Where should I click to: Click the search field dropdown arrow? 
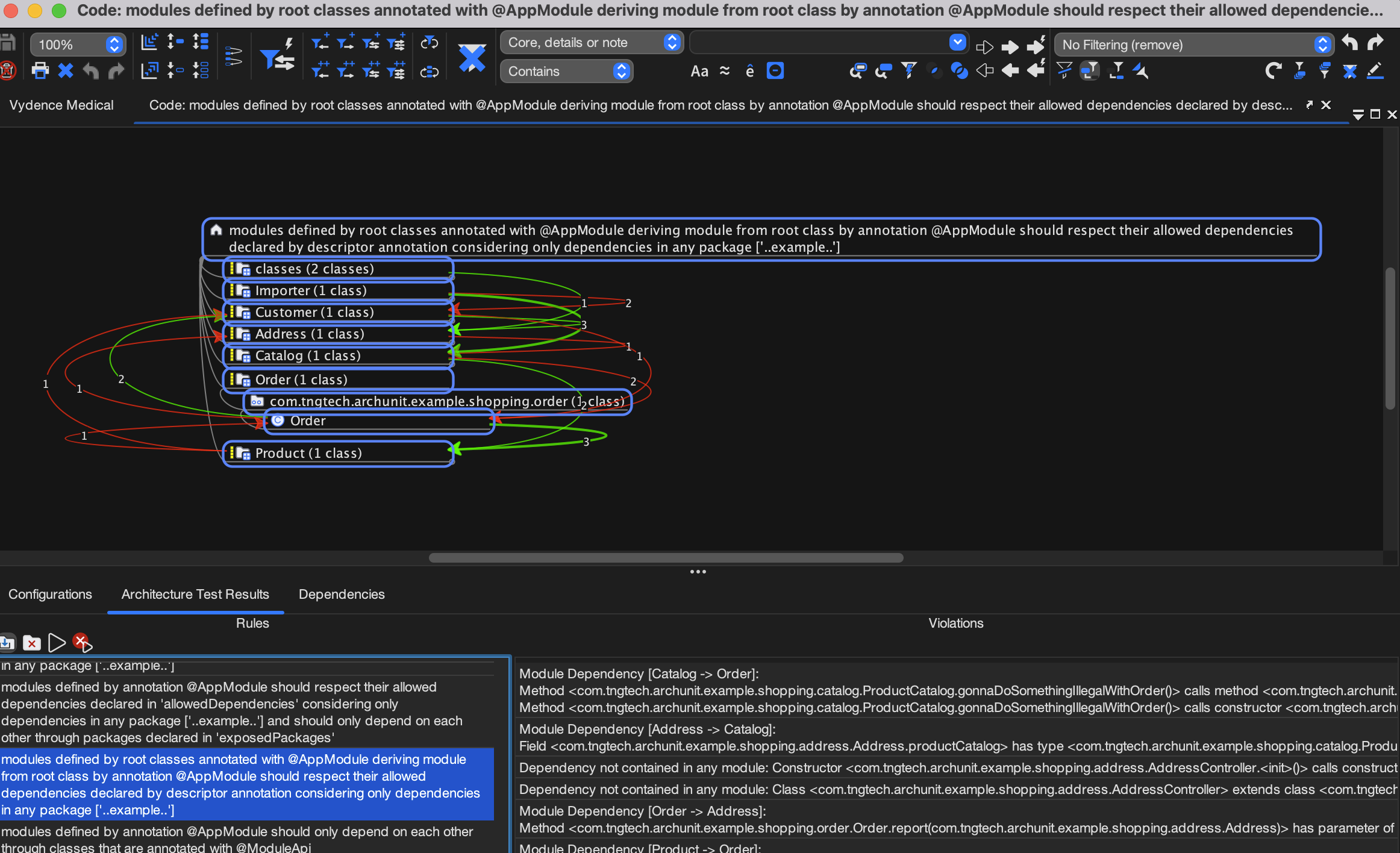point(957,42)
